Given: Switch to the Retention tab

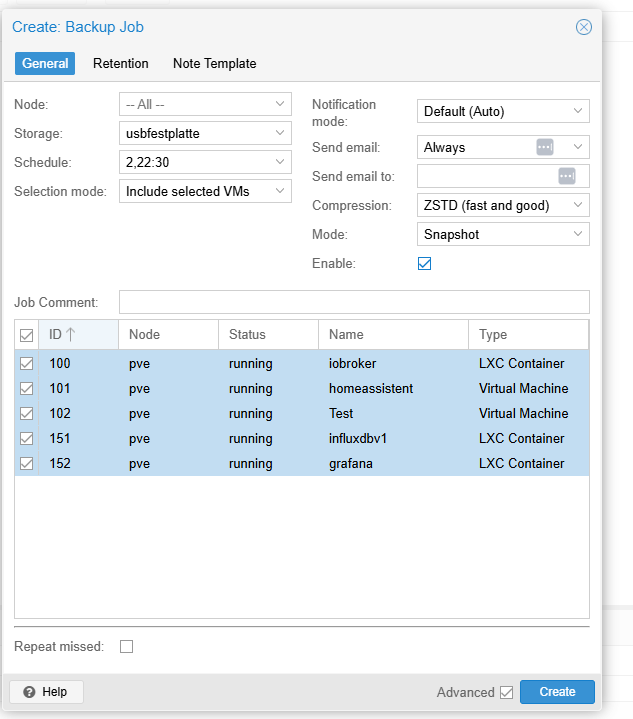Looking at the screenshot, I should click(121, 63).
